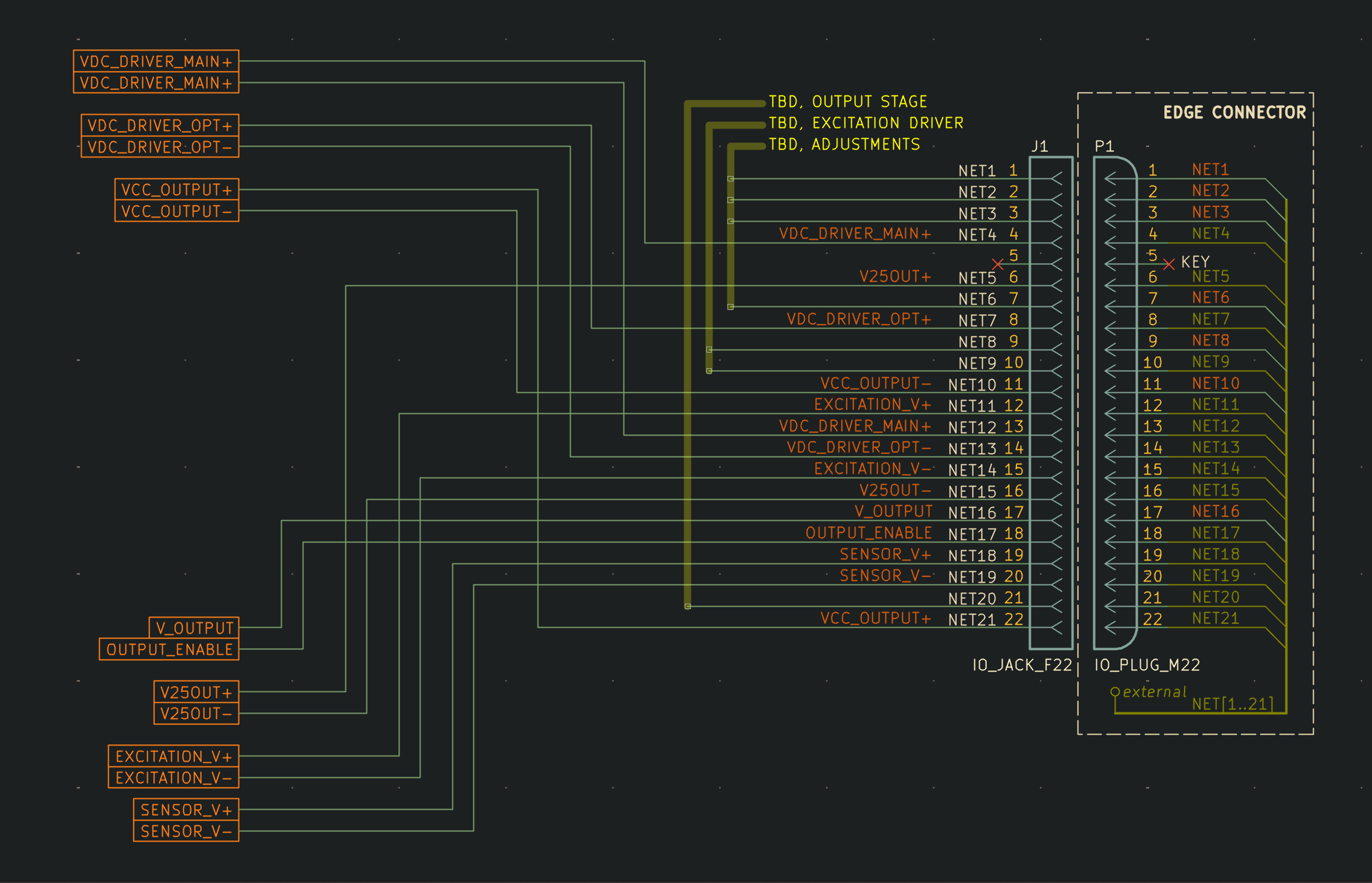Click the J1 reference designator
The height and width of the screenshot is (883, 1372).
click(1039, 146)
